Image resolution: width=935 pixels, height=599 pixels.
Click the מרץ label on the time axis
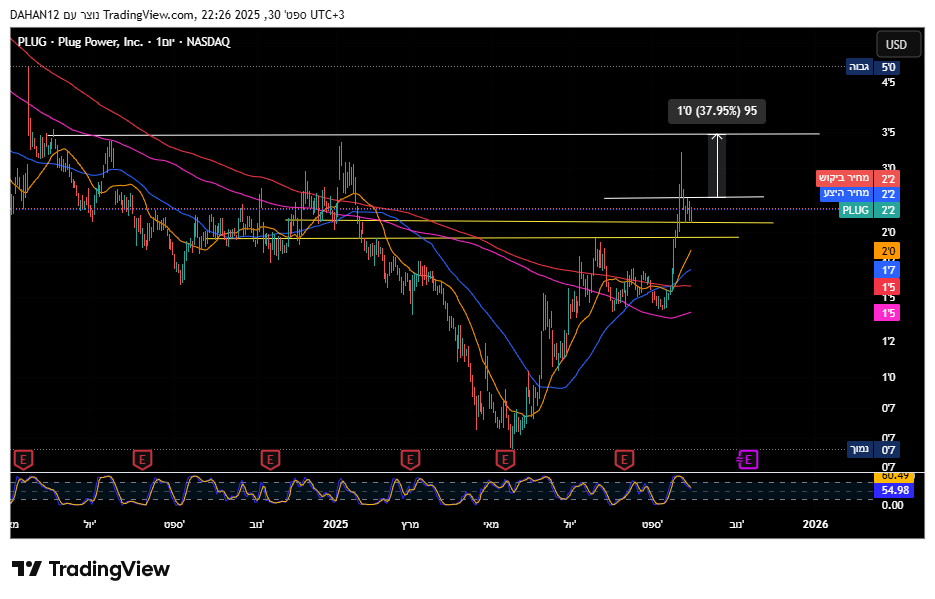410,524
